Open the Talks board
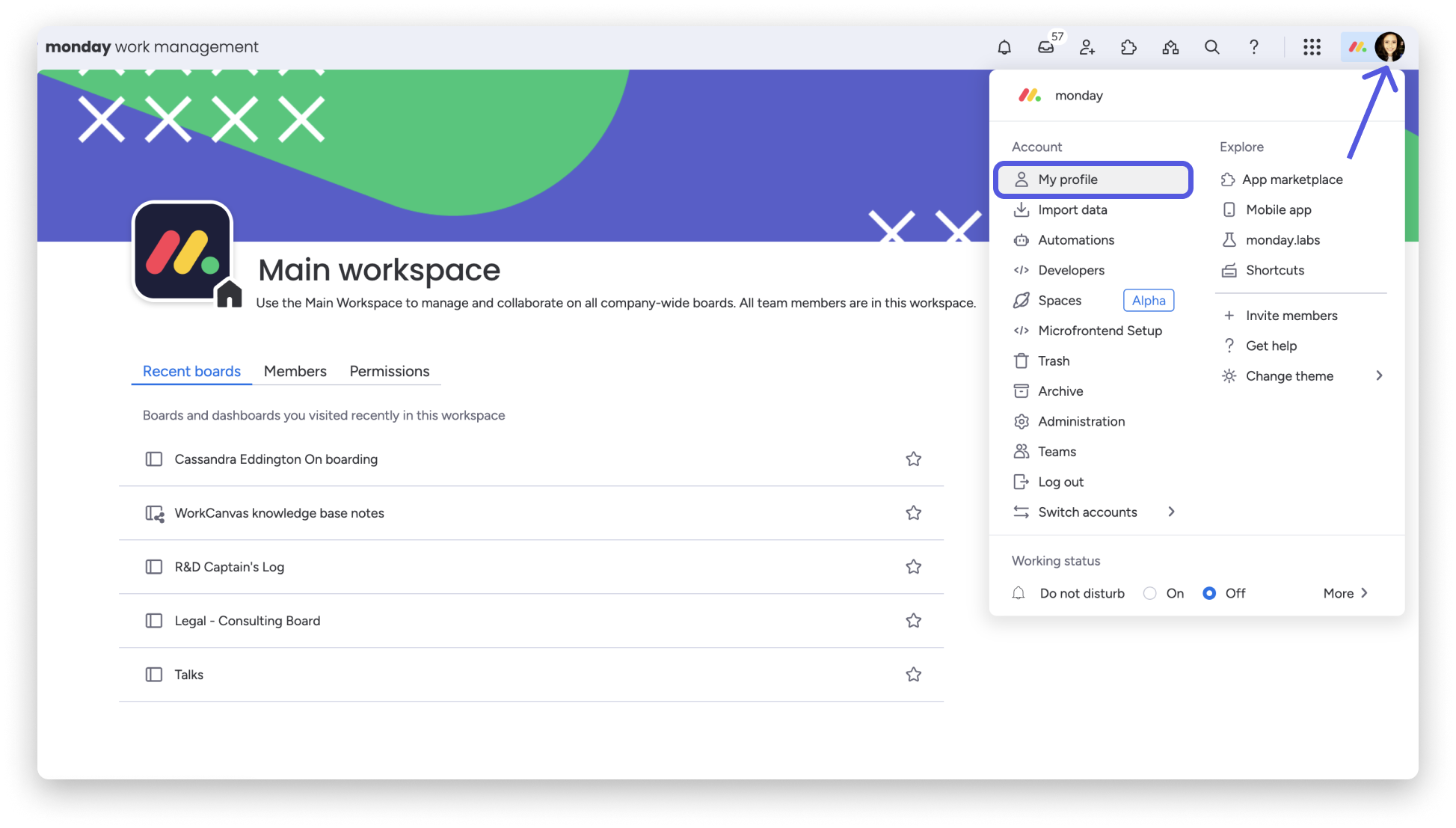Image resolution: width=1456 pixels, height=828 pixels. [189, 675]
